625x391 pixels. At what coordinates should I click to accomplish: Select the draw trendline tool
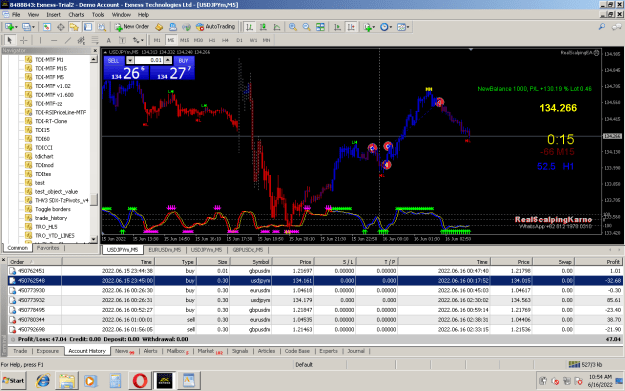[68, 40]
